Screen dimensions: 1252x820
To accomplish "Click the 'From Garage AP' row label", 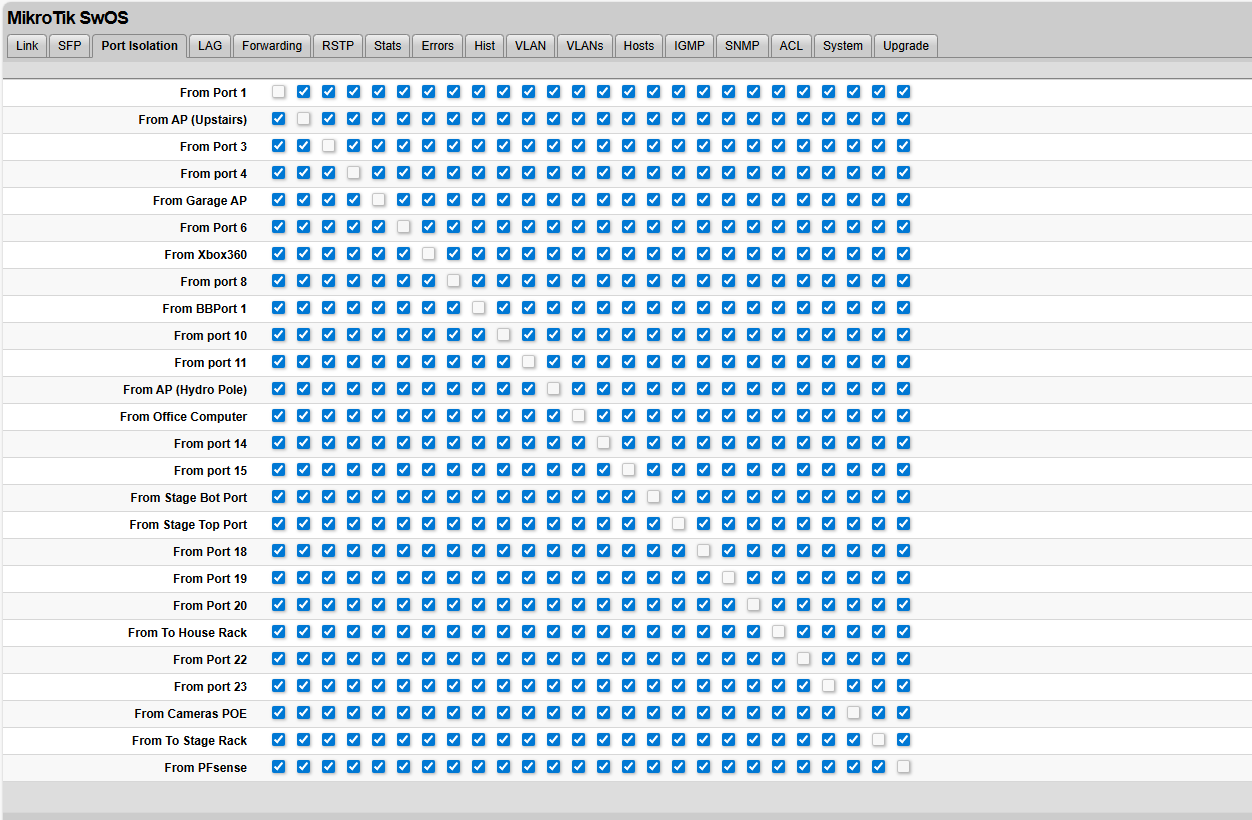I will tap(200, 201).
